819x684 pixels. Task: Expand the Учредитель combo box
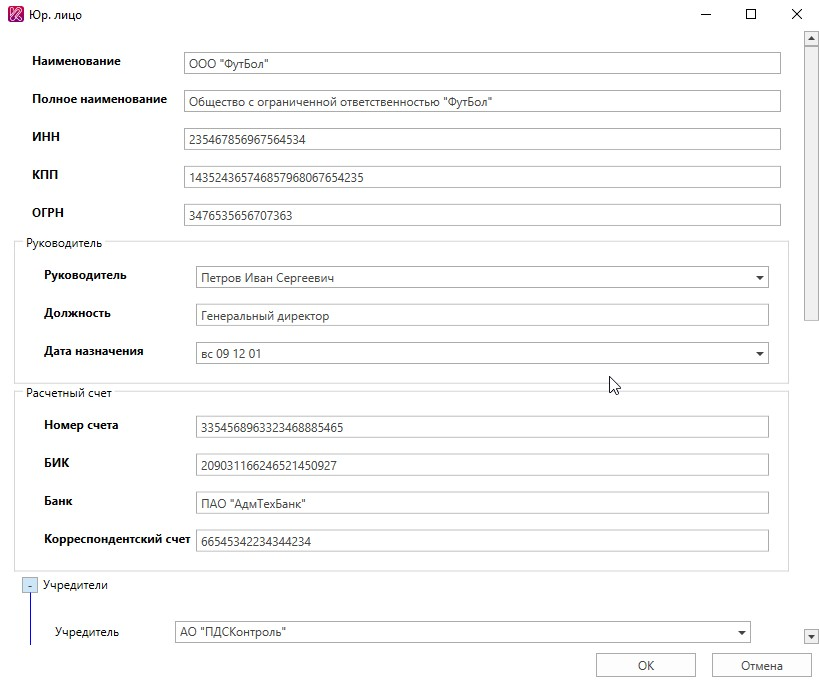(x=741, y=632)
